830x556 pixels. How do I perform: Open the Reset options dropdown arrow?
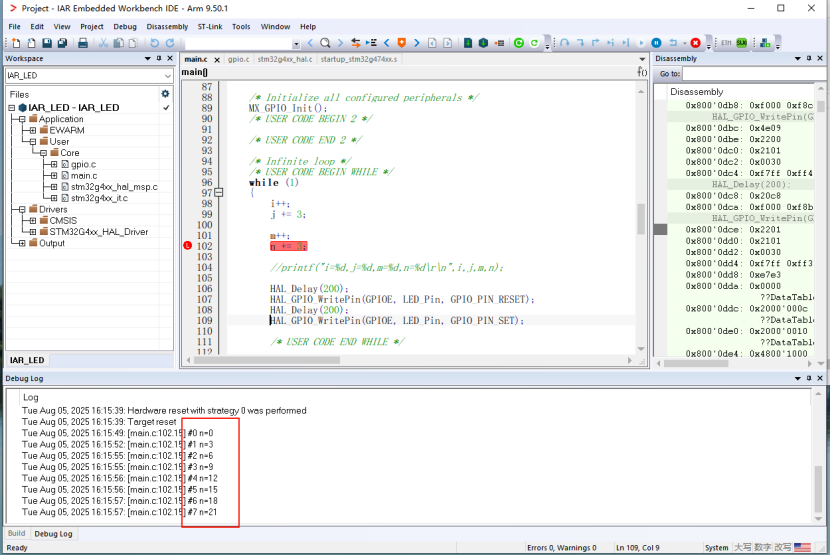click(684, 43)
